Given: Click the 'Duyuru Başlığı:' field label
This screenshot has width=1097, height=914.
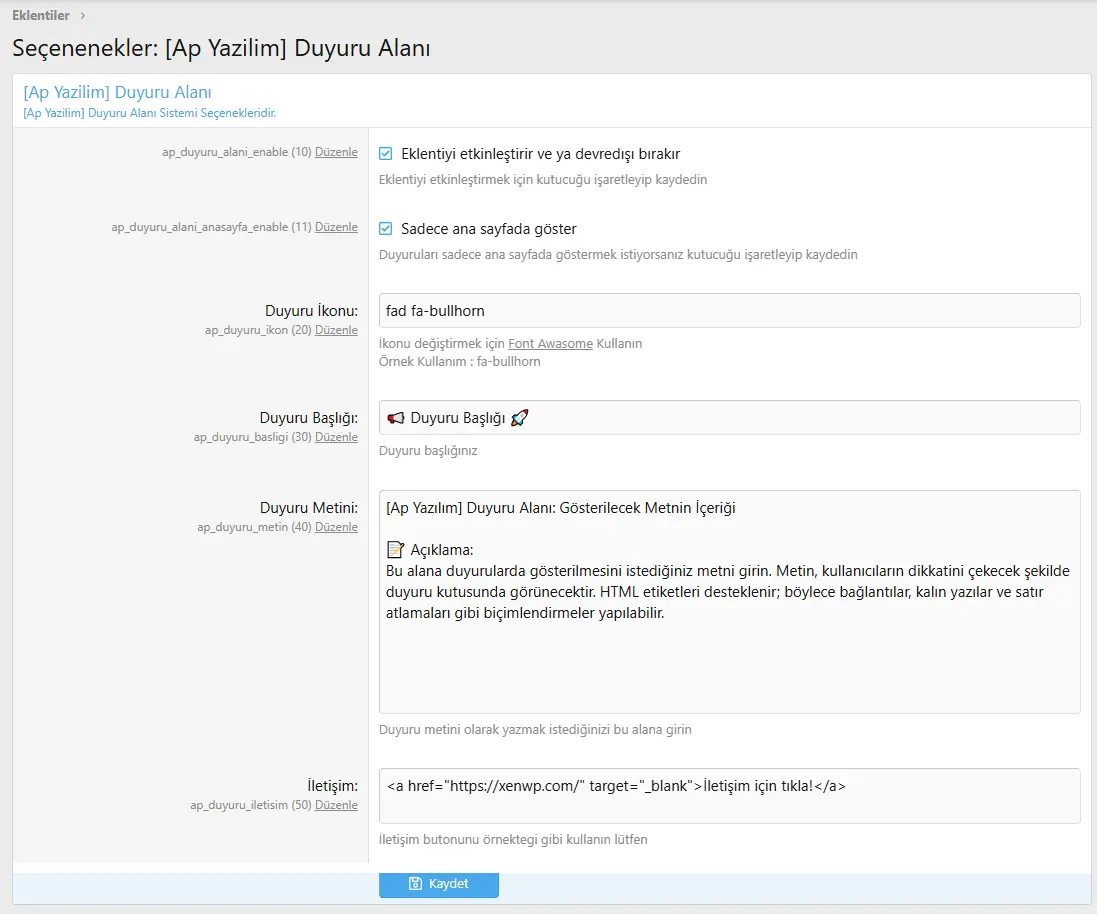Looking at the screenshot, I should [x=309, y=418].
